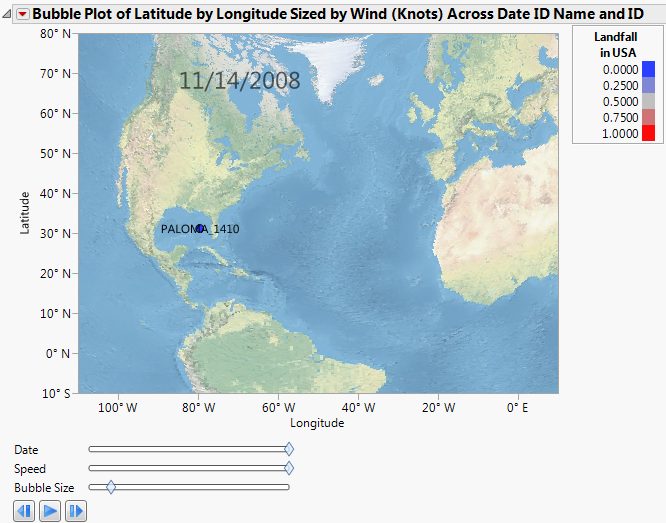This screenshot has height=523, width=666.
Task: Click the 0.7500 legend color swatch
Action: coord(648,117)
